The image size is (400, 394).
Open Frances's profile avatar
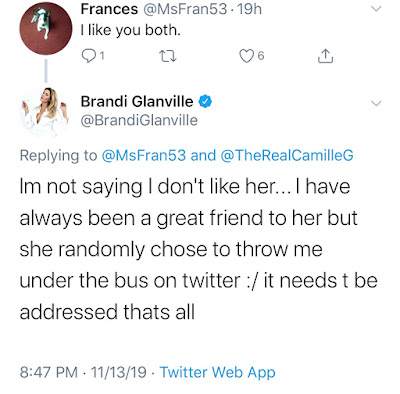click(46, 28)
